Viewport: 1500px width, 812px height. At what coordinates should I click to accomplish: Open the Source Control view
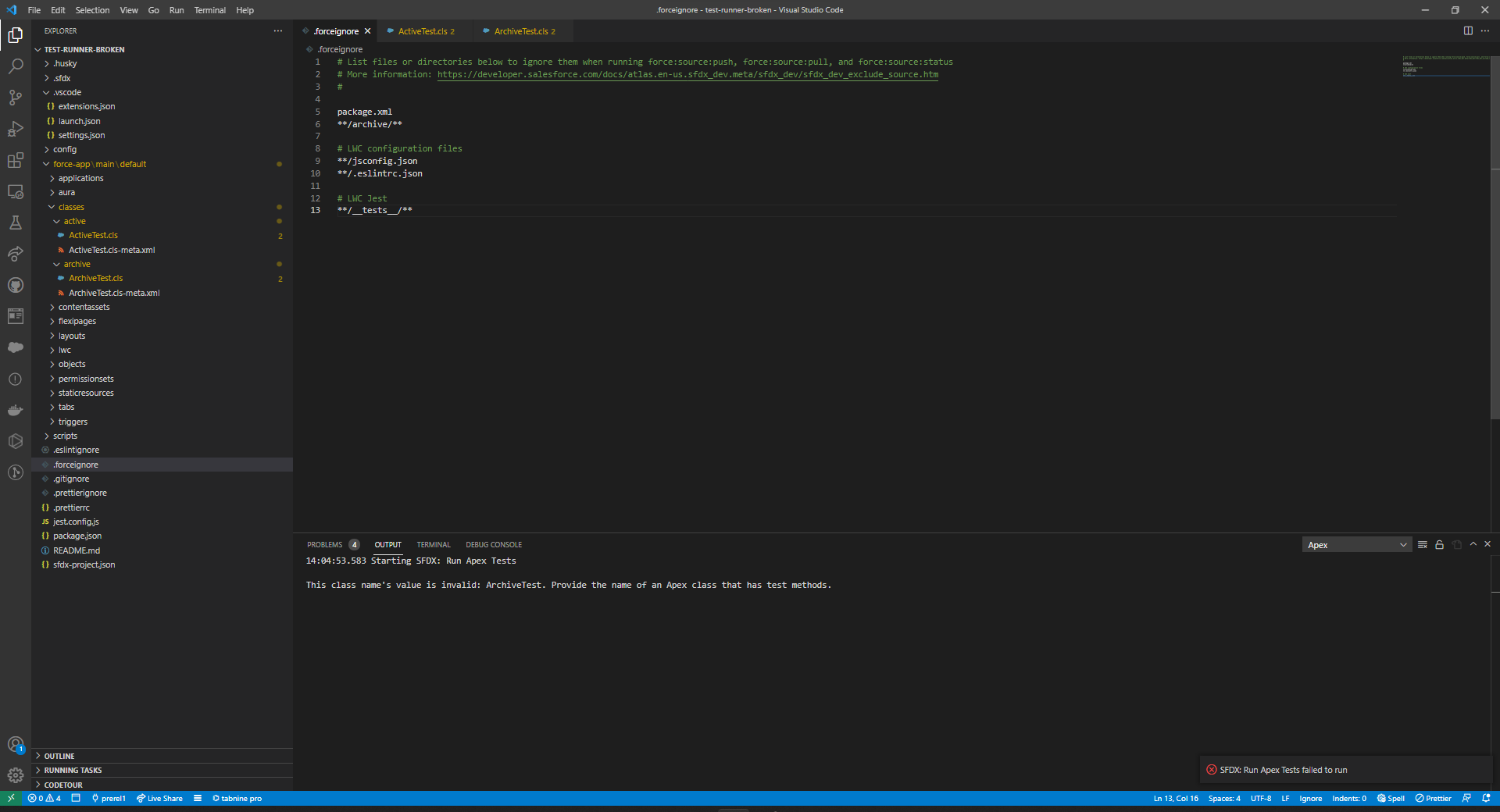tap(15, 98)
